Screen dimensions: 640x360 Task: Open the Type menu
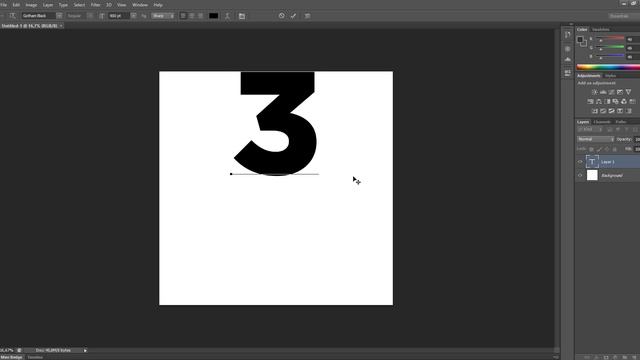point(63,5)
